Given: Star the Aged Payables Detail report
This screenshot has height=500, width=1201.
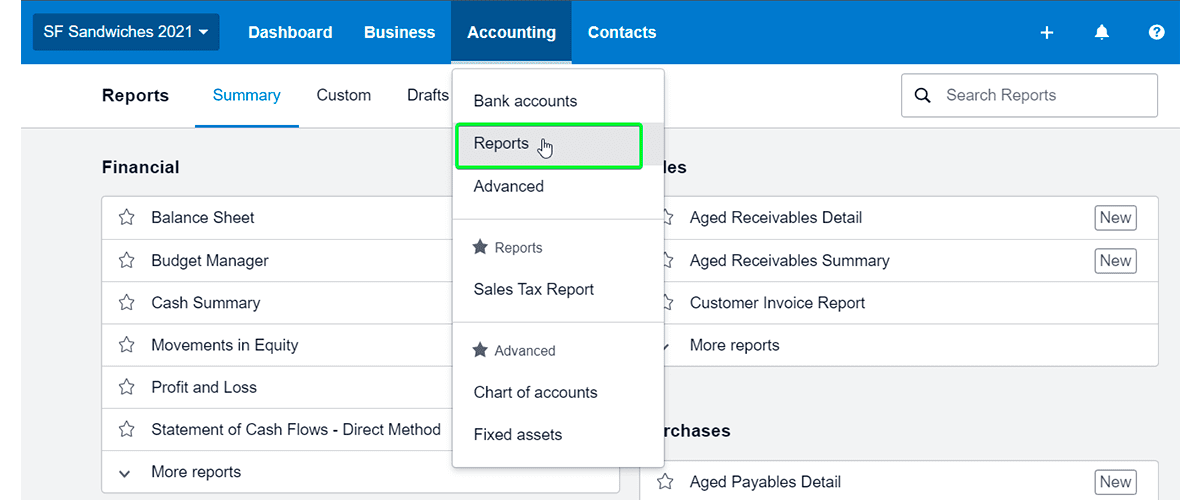Looking at the screenshot, I should (666, 481).
